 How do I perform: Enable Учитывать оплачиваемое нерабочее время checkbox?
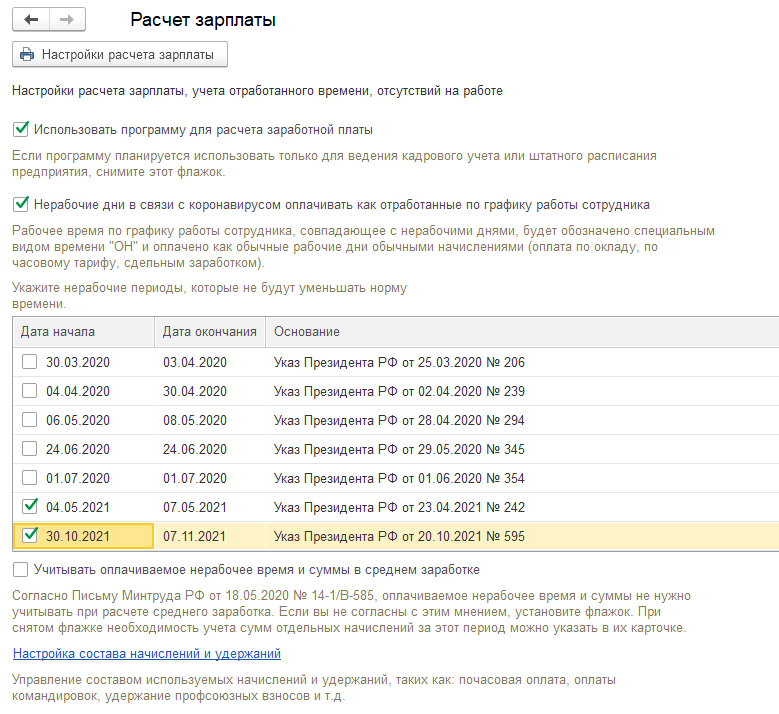pyautogui.click(x=21, y=570)
